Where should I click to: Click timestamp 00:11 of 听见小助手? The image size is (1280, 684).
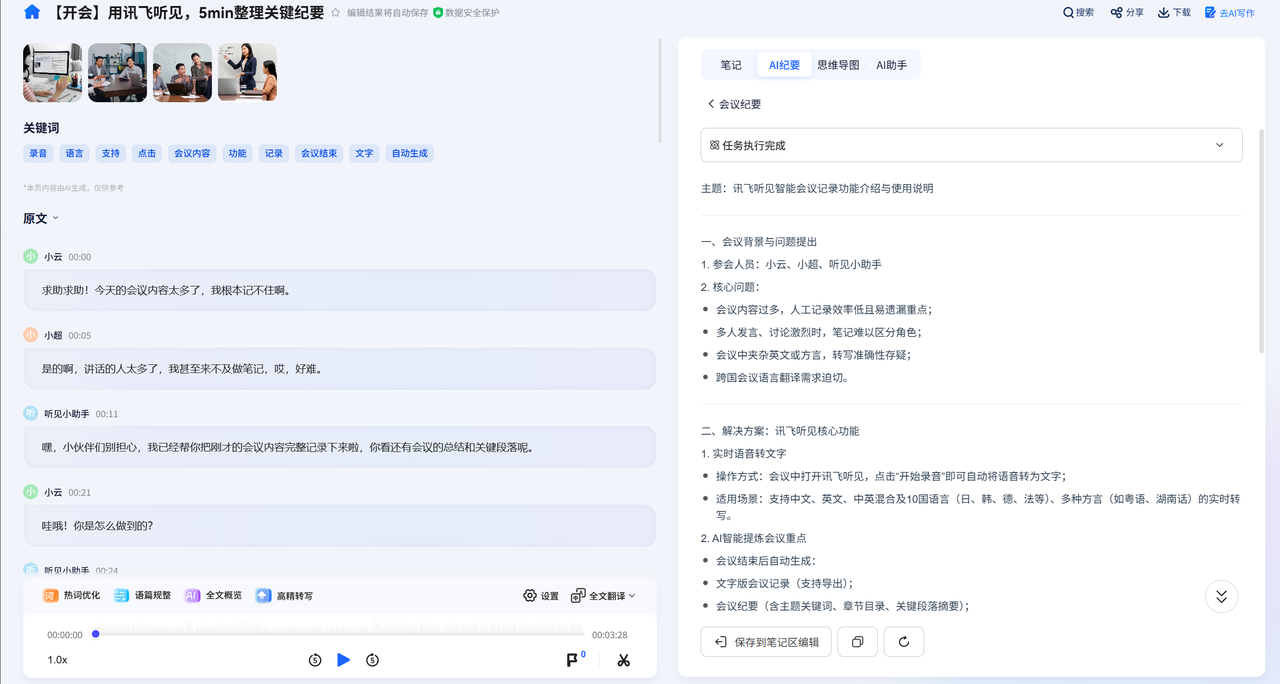coord(107,414)
